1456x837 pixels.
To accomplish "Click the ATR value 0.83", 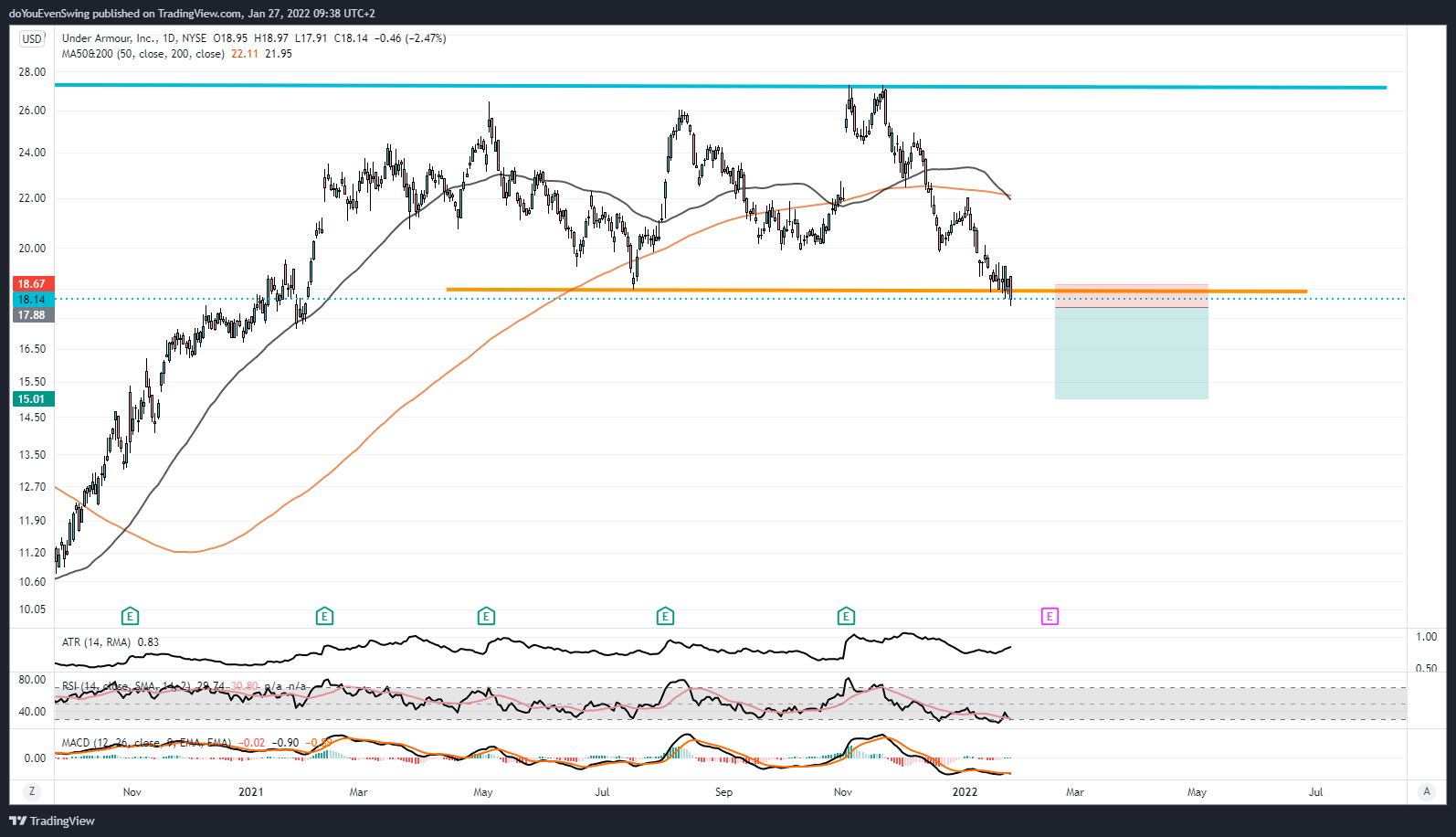I will point(148,642).
